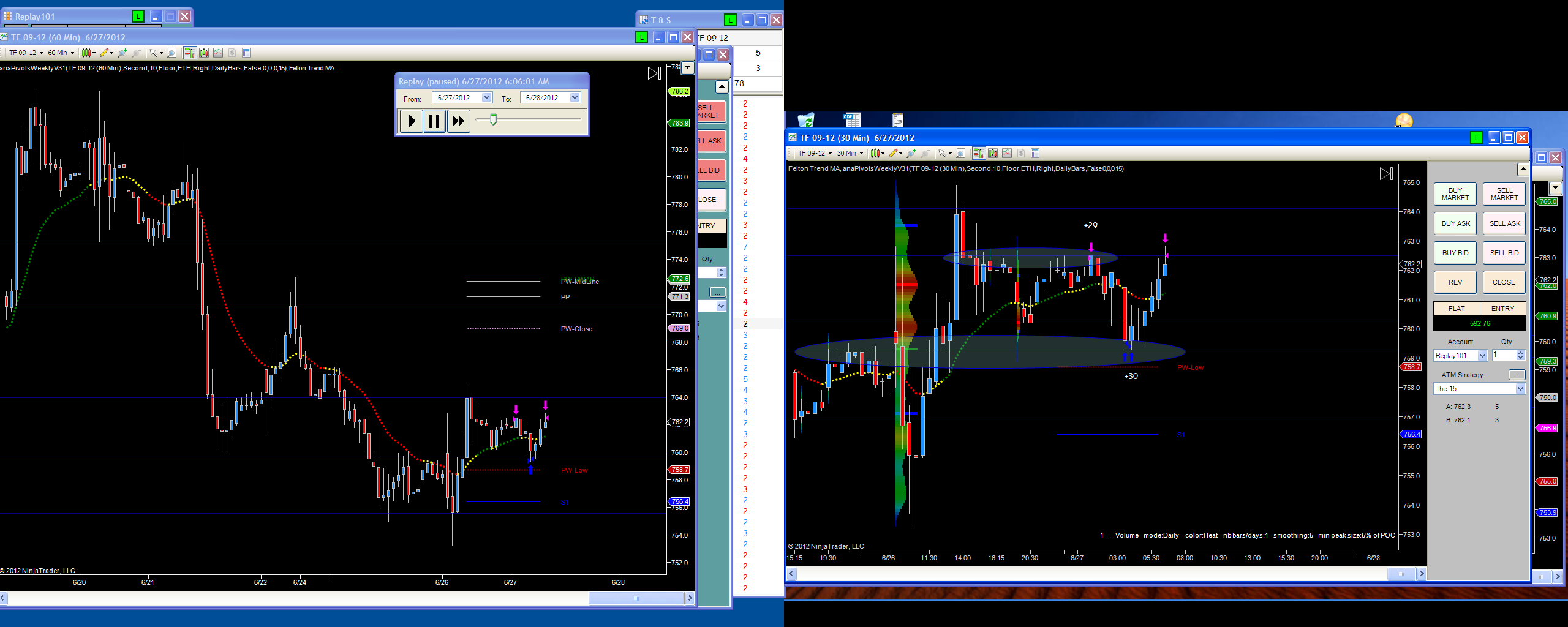Click the Strategies dollar icon in 60 Min chart
This screenshot has width=1568, height=627.
pyautogui.click(x=232, y=53)
